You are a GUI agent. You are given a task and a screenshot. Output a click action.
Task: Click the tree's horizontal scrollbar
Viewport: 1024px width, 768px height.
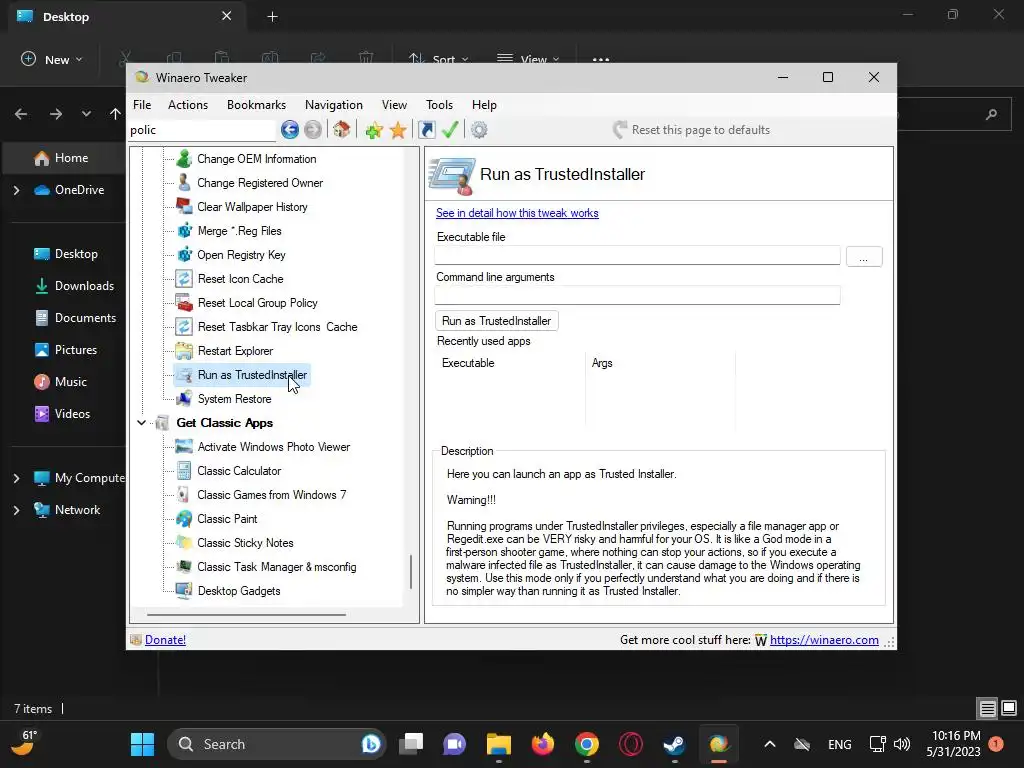pos(246,615)
